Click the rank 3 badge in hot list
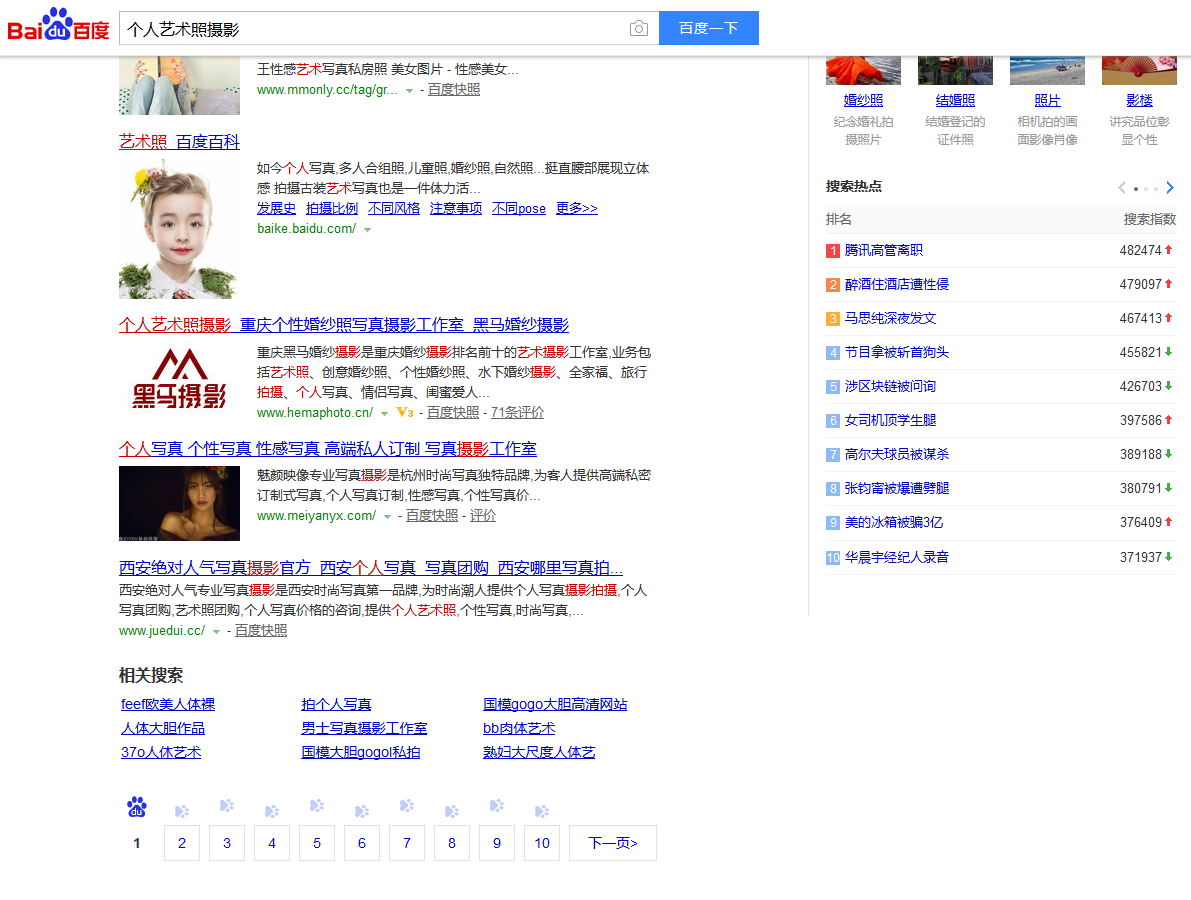1191x900 pixels. tap(833, 319)
